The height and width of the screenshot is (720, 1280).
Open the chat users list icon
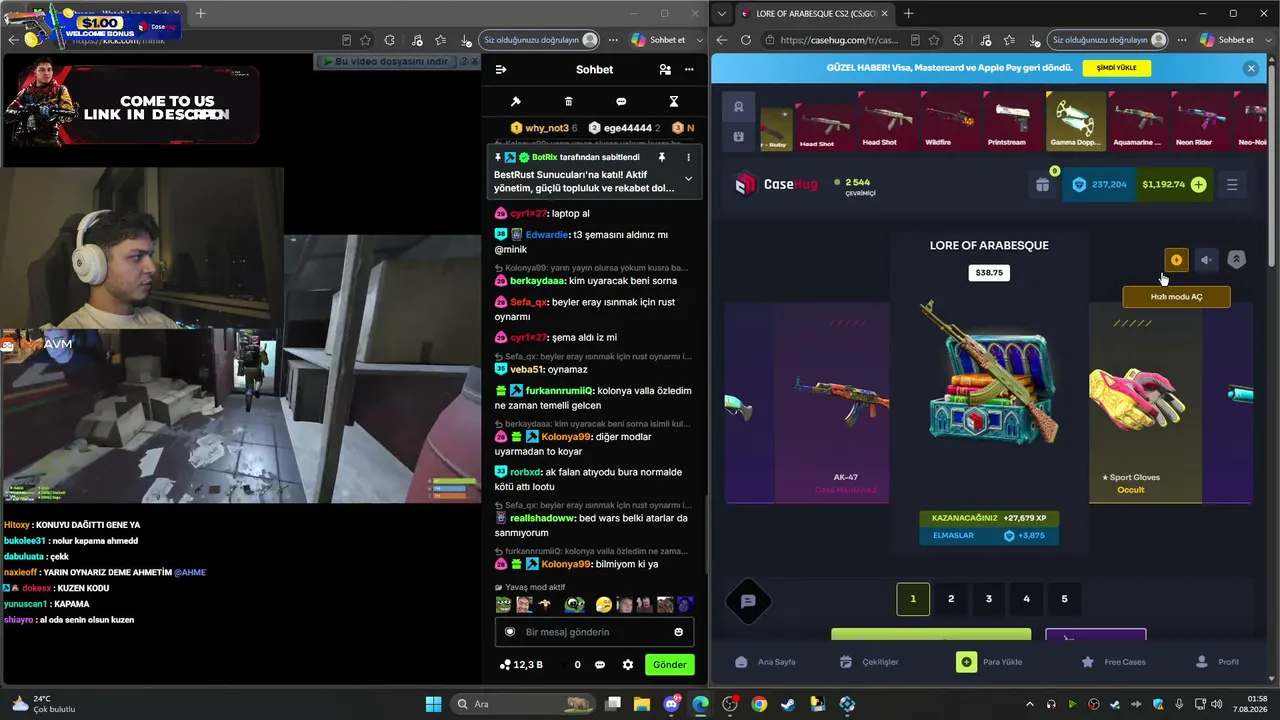pyautogui.click(x=665, y=70)
